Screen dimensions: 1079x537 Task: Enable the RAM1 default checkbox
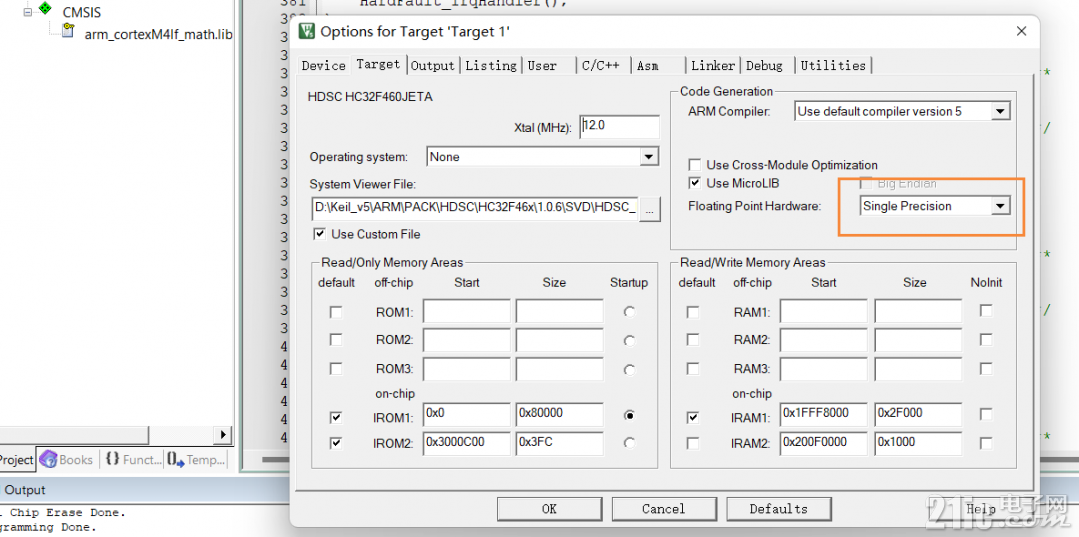693,313
